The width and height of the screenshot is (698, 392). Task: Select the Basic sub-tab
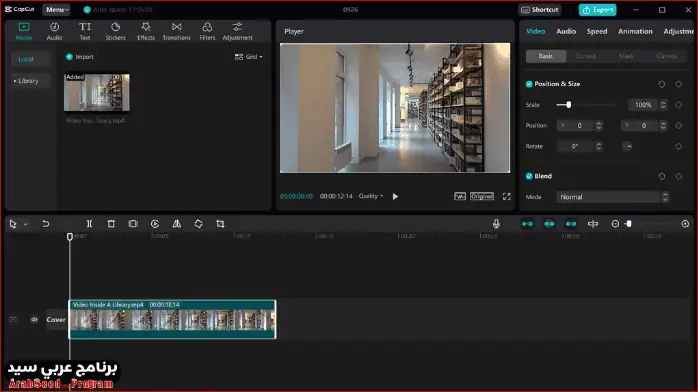(x=546, y=56)
